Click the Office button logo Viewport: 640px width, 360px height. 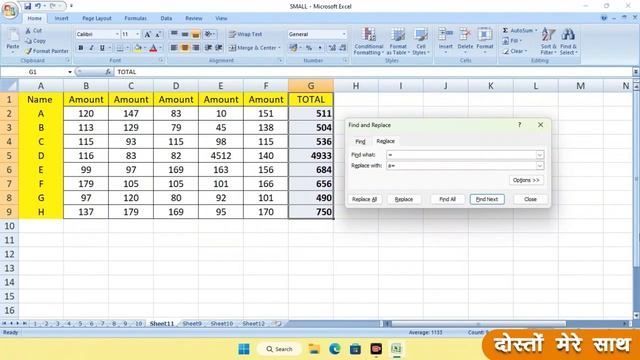10,10
